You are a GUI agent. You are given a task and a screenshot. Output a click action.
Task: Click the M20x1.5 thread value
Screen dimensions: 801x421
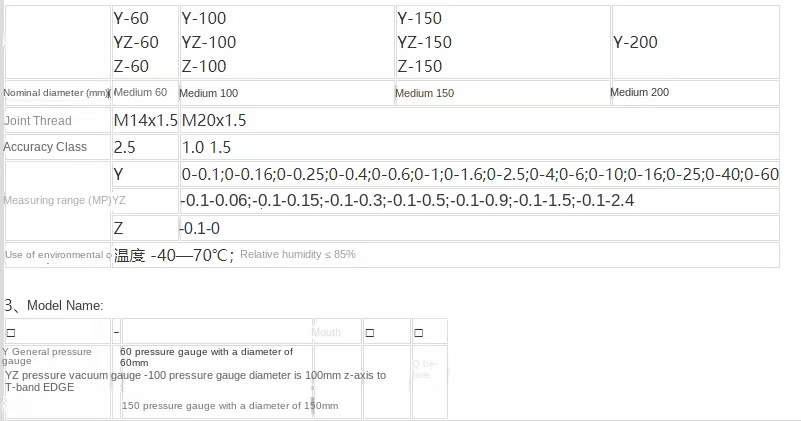tap(214, 121)
